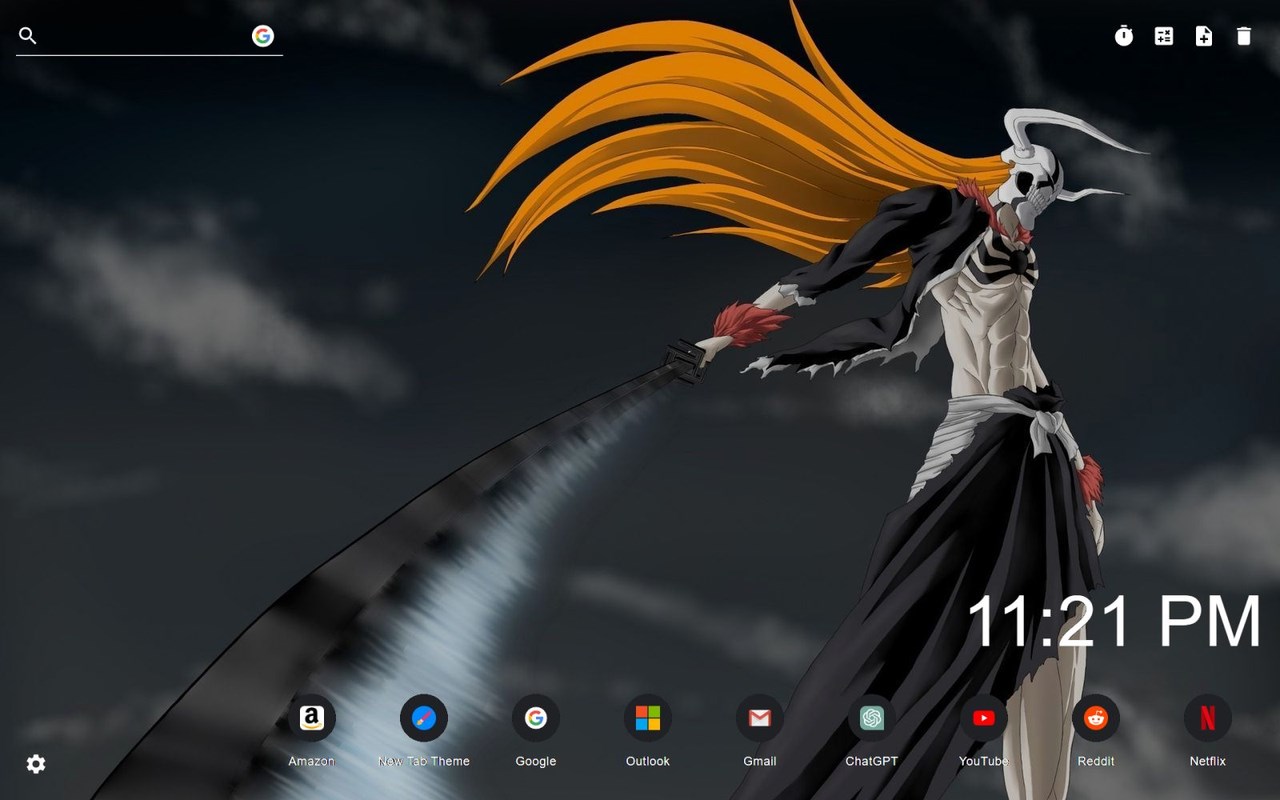1280x800 pixels.
Task: Open the Outlook shortcut
Action: (x=647, y=717)
